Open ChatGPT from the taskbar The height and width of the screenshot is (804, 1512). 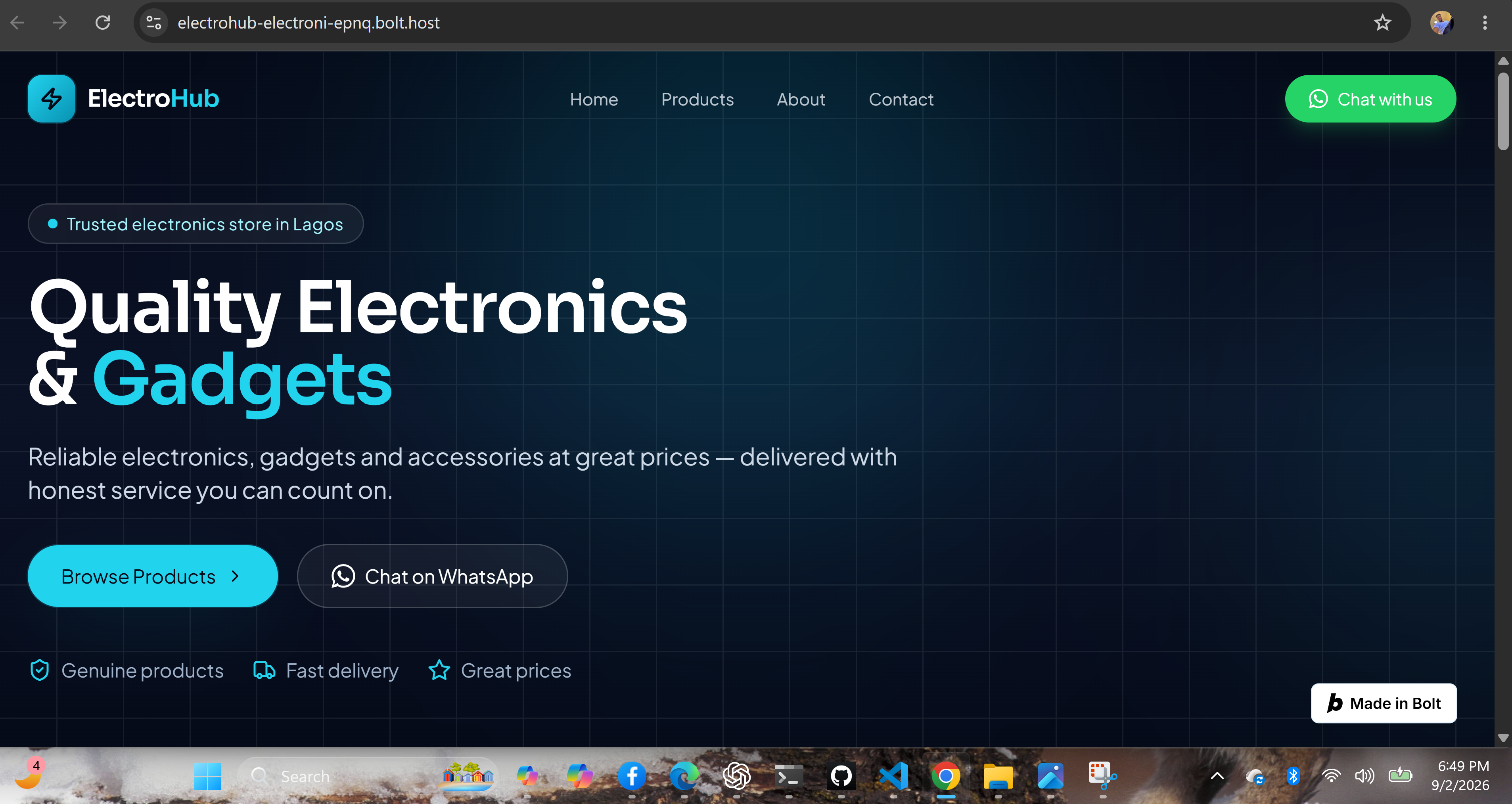(736, 776)
